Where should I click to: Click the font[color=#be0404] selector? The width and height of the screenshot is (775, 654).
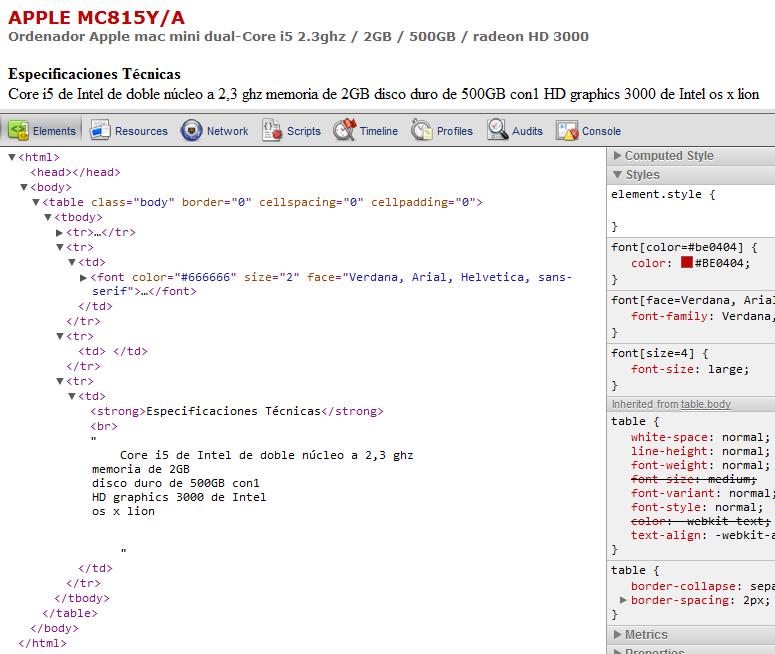point(677,247)
